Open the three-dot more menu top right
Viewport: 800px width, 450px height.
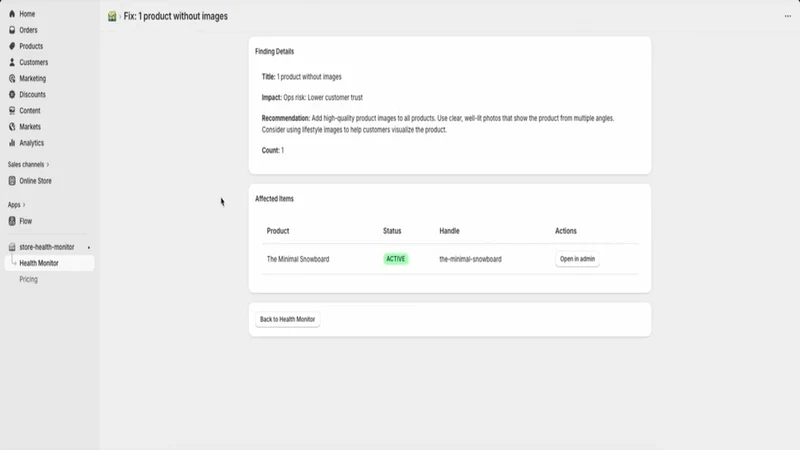(x=788, y=16)
